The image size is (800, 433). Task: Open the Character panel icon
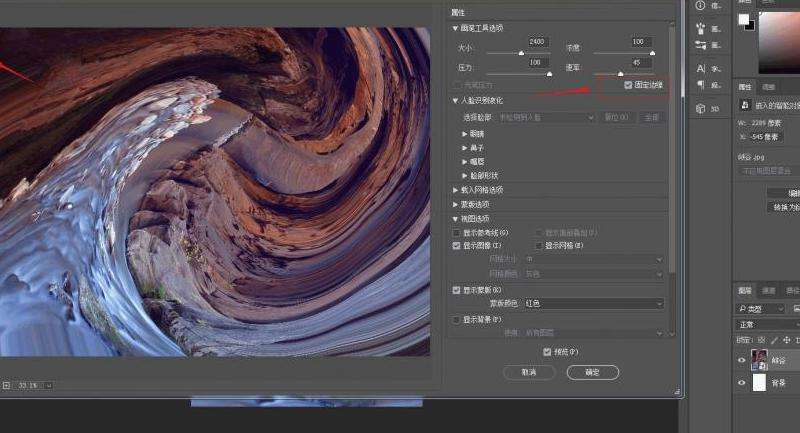[x=701, y=68]
